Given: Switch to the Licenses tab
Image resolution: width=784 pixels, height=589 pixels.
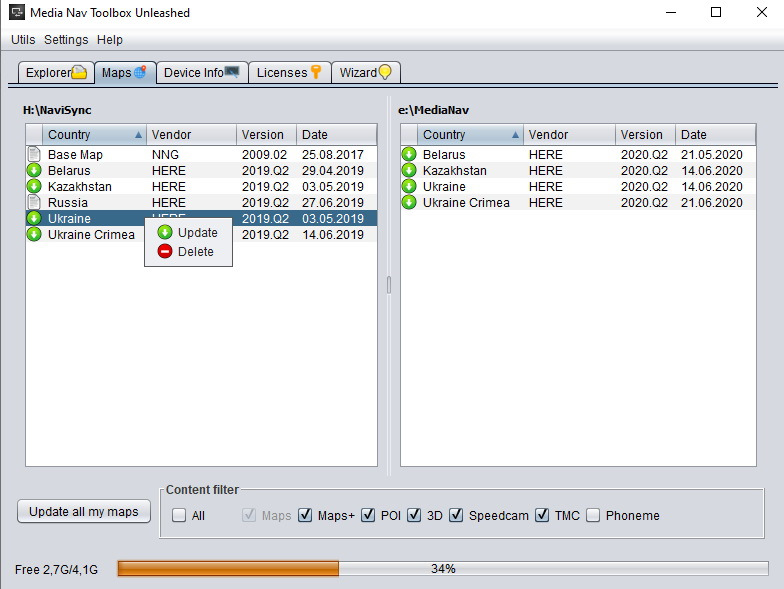Looking at the screenshot, I should 290,72.
